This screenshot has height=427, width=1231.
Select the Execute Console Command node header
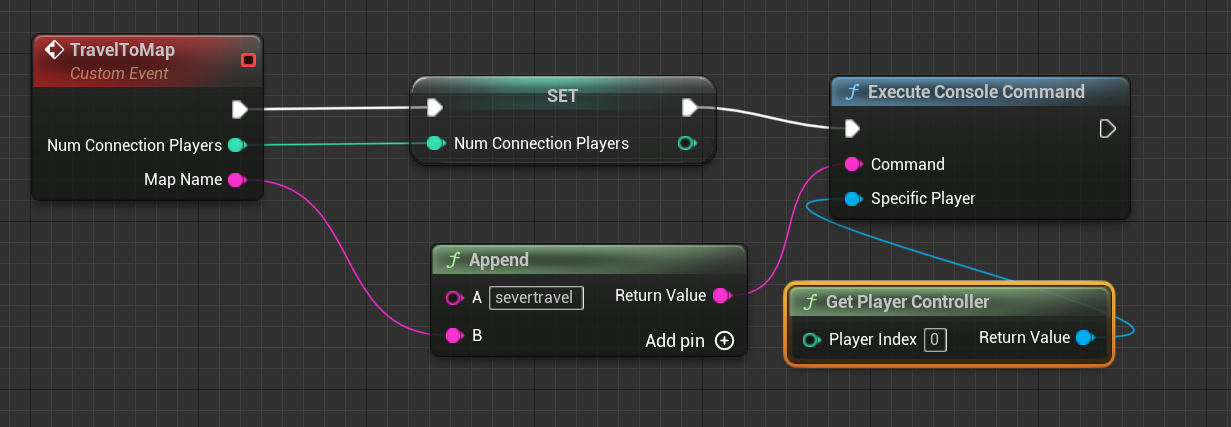pyautogui.click(x=980, y=91)
